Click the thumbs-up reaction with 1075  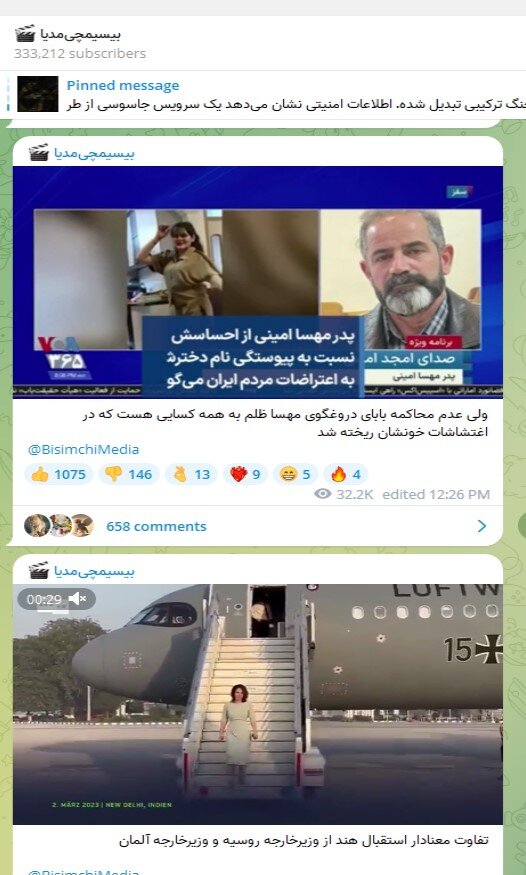[59, 474]
